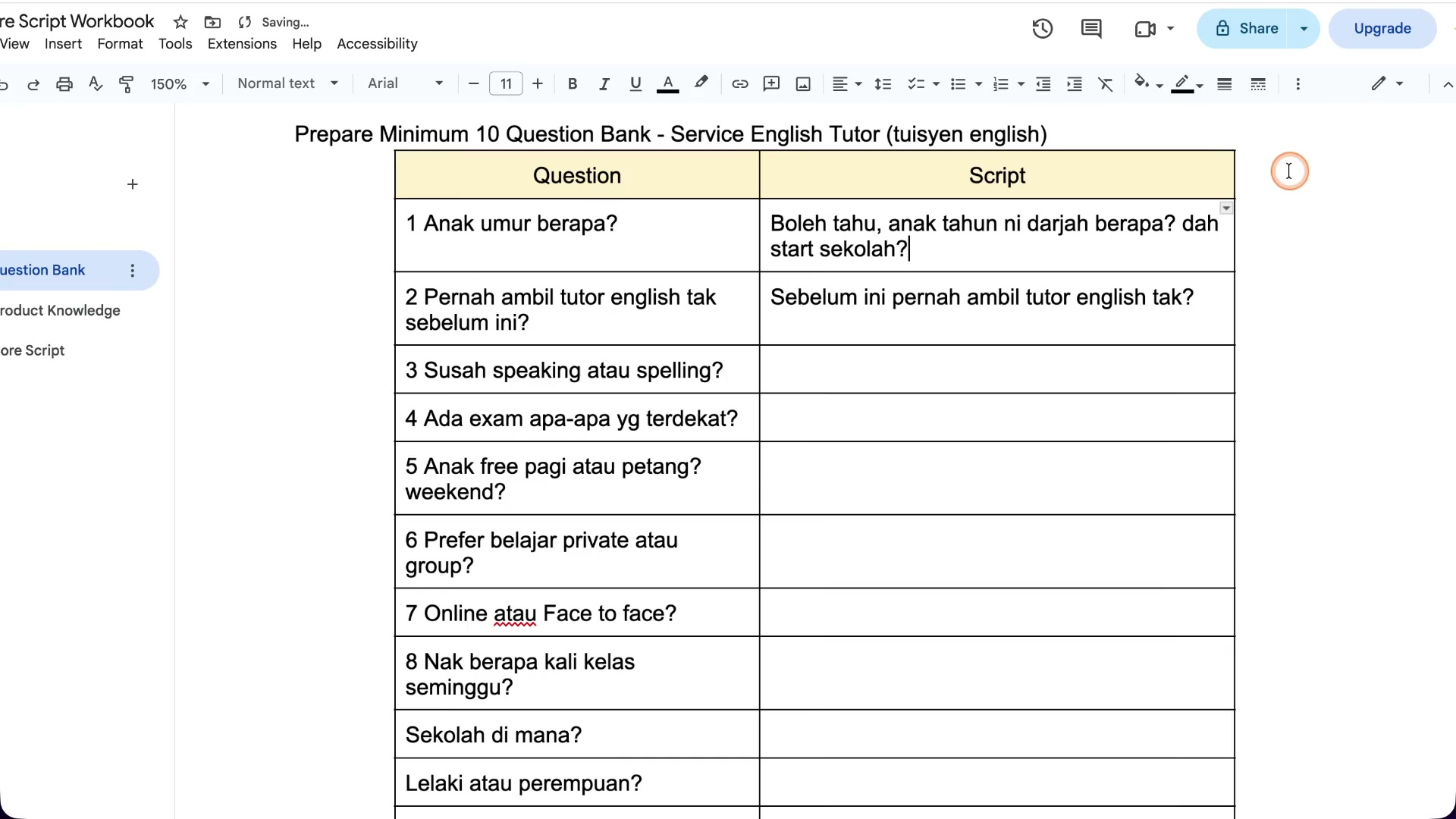
Task: Change border dash style icon
Action: tap(1258, 84)
